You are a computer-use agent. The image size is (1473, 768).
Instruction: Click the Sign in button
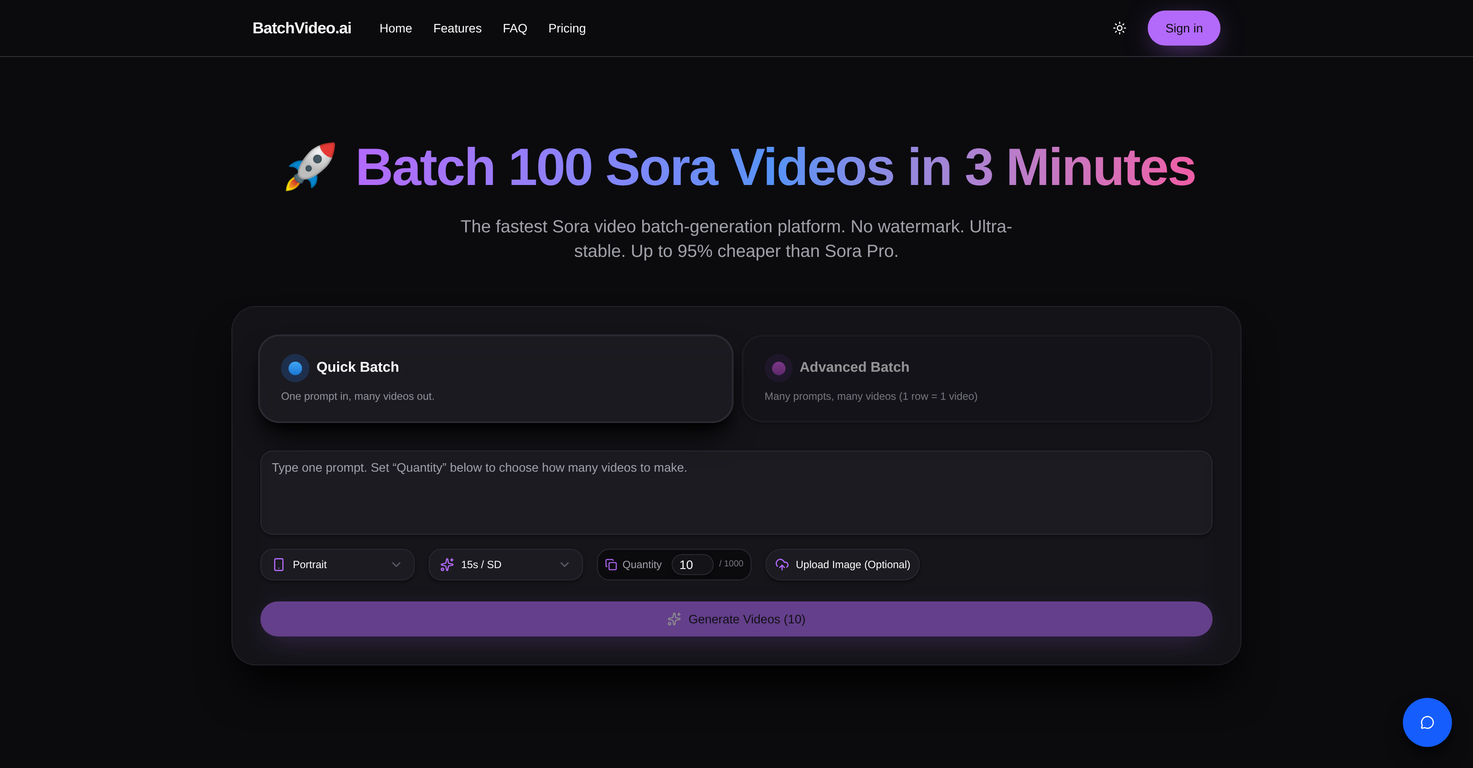[1183, 28]
